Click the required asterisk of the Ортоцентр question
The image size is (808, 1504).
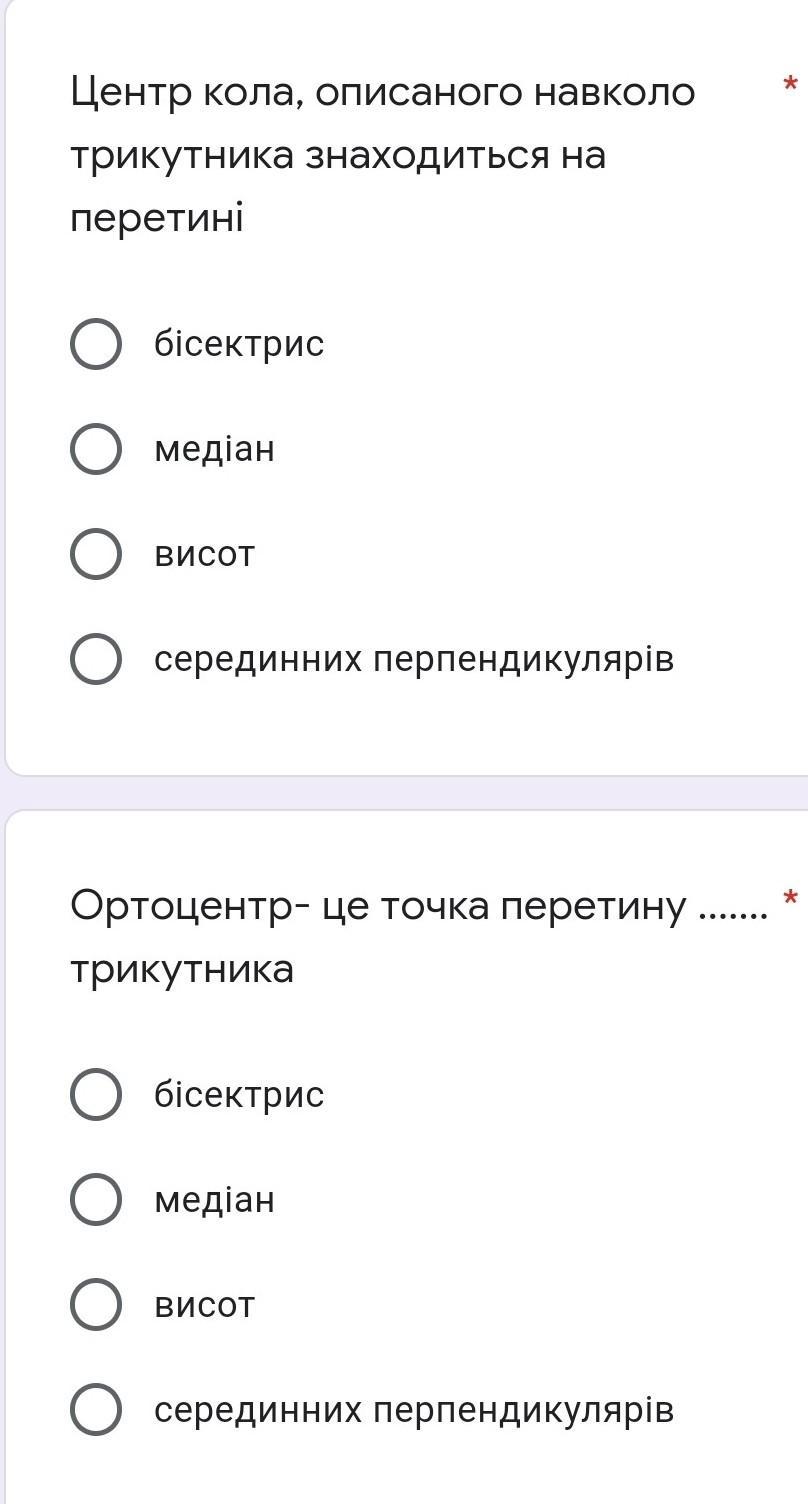click(790, 897)
